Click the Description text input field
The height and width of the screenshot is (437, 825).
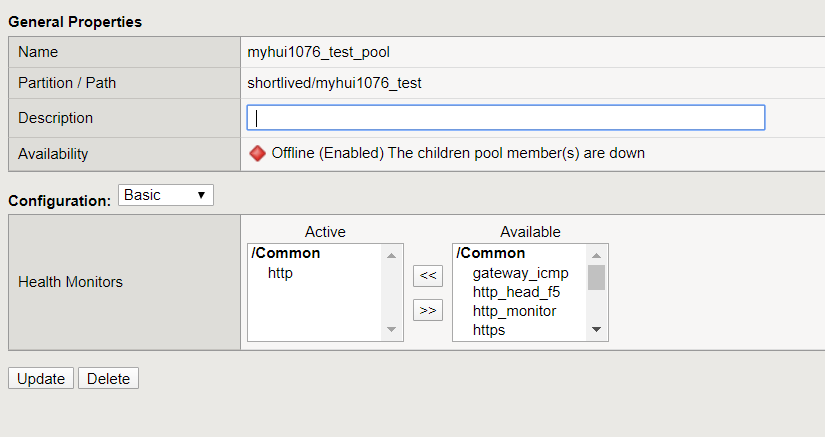click(506, 118)
